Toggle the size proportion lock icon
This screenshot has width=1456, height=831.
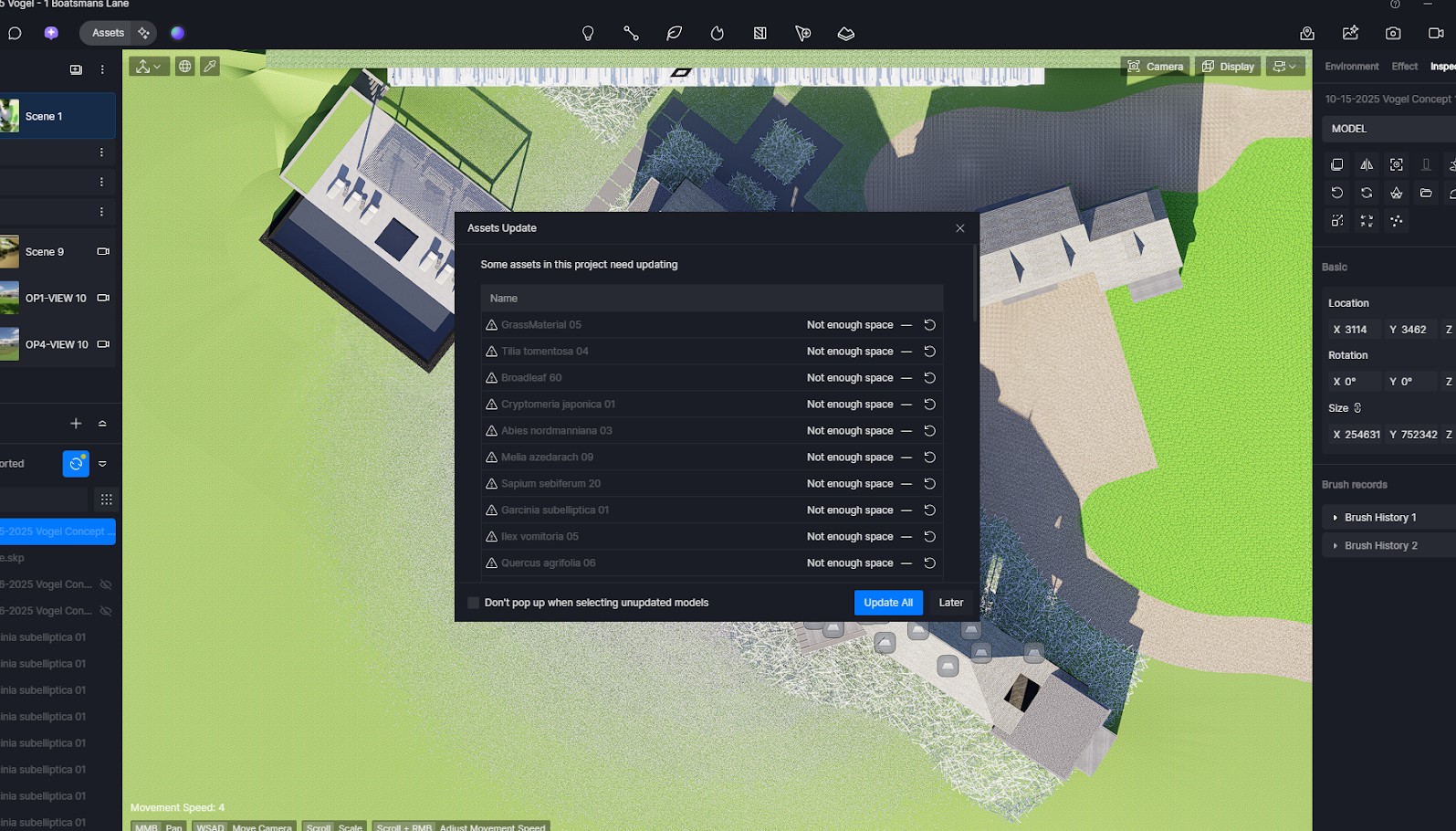tap(1357, 408)
